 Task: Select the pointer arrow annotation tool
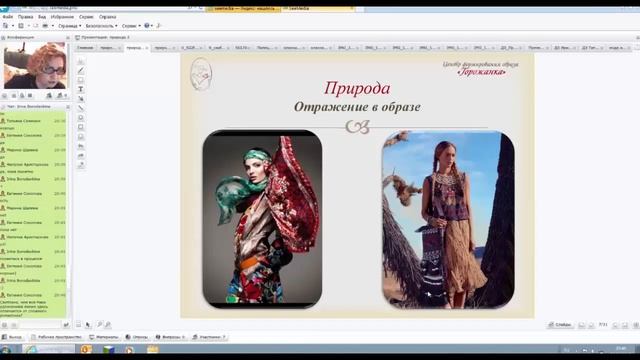pyautogui.click(x=81, y=99)
